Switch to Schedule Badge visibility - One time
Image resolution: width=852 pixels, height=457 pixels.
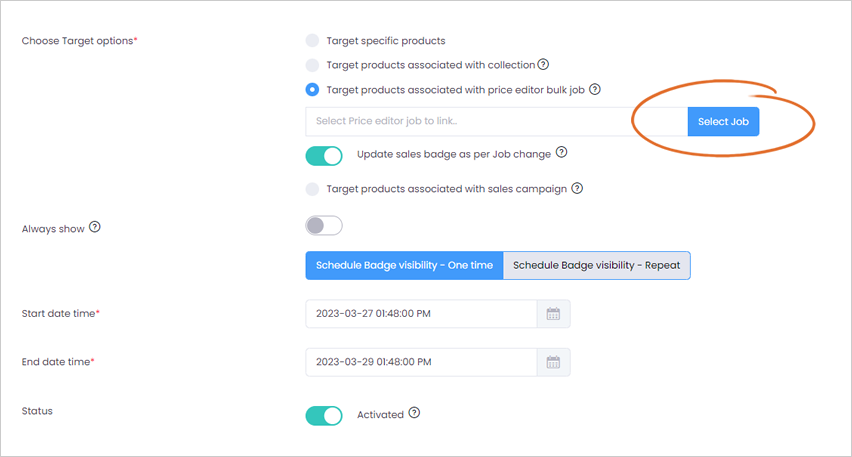(x=404, y=265)
